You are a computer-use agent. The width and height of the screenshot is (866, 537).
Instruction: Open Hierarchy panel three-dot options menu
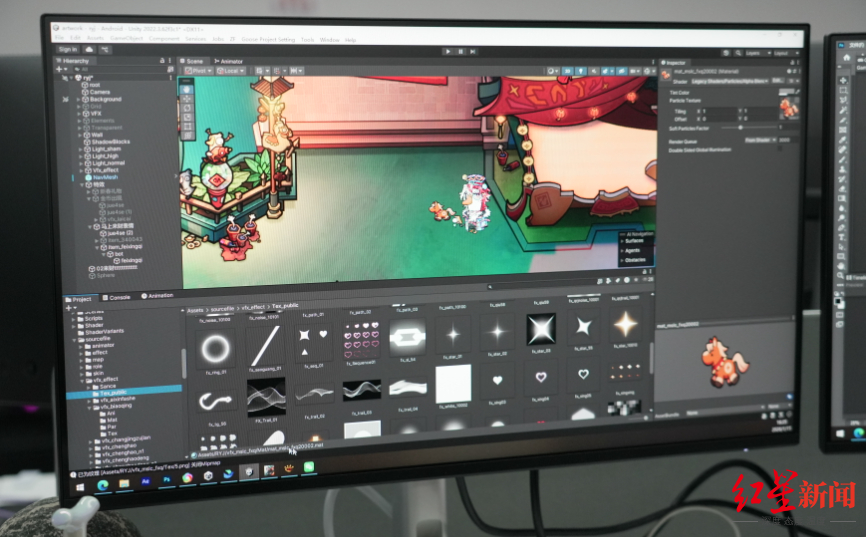pos(170,61)
